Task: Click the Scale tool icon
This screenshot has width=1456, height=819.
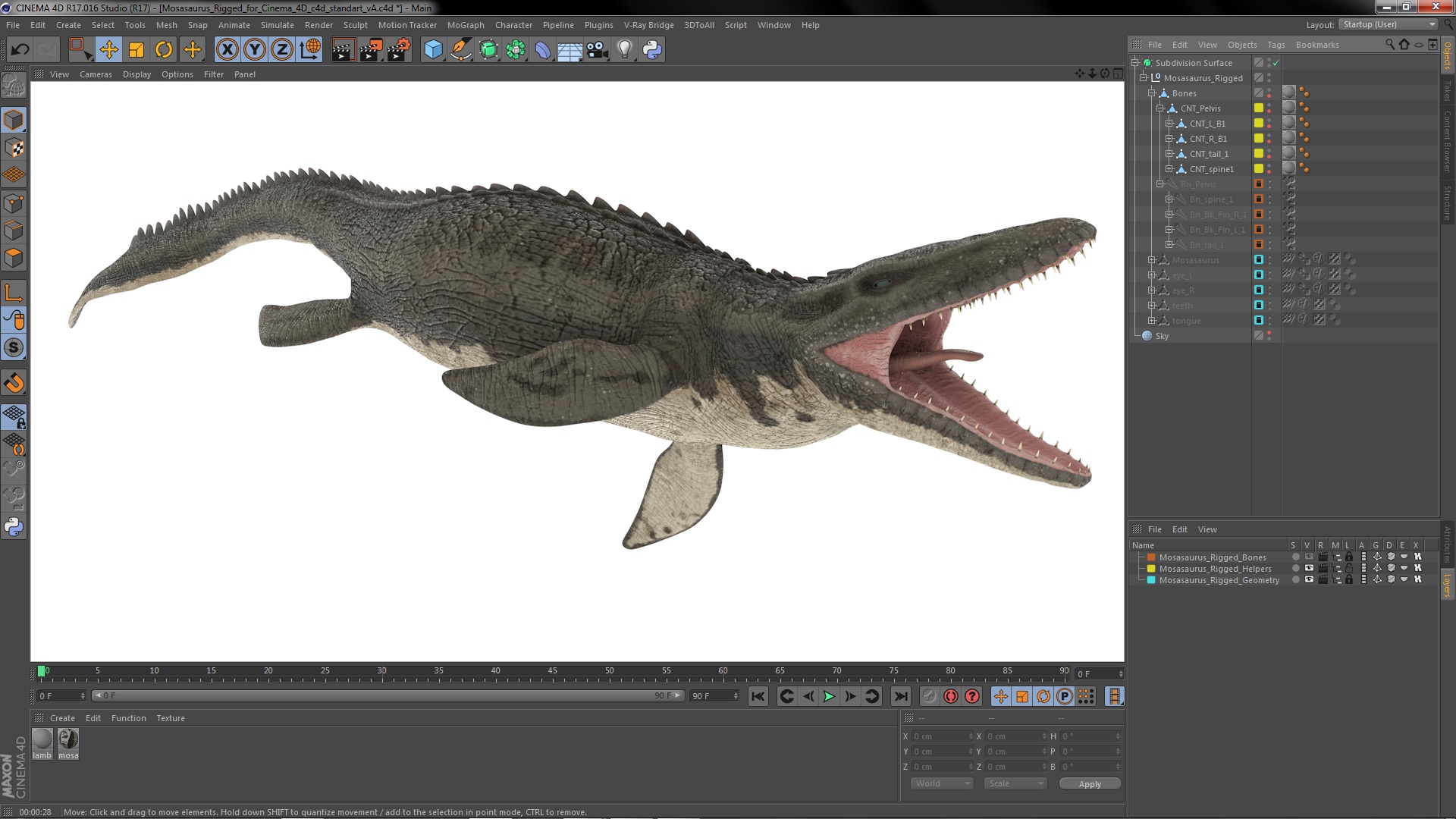Action: 136,49
